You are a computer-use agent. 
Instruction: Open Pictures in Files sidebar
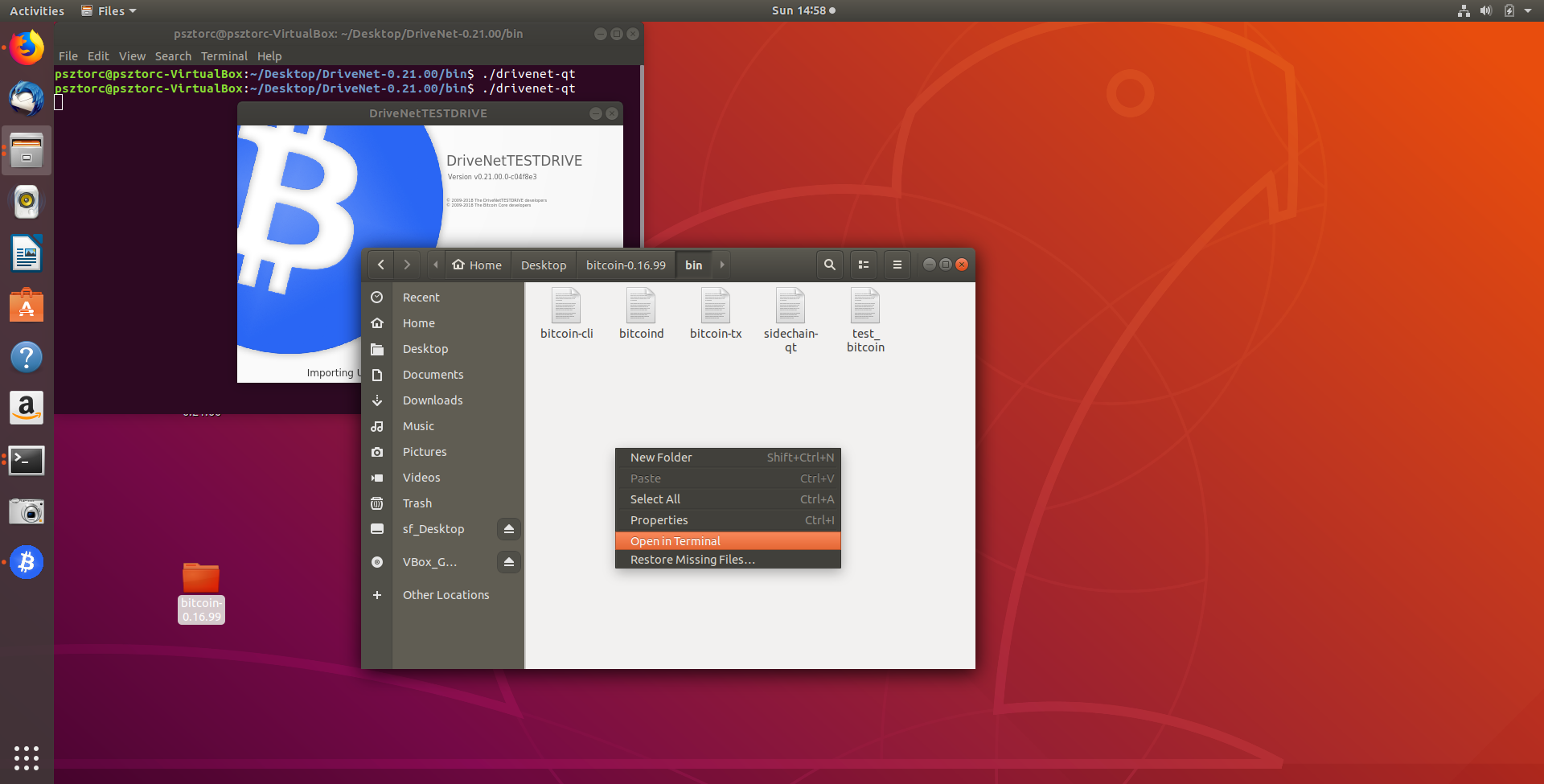(442, 452)
